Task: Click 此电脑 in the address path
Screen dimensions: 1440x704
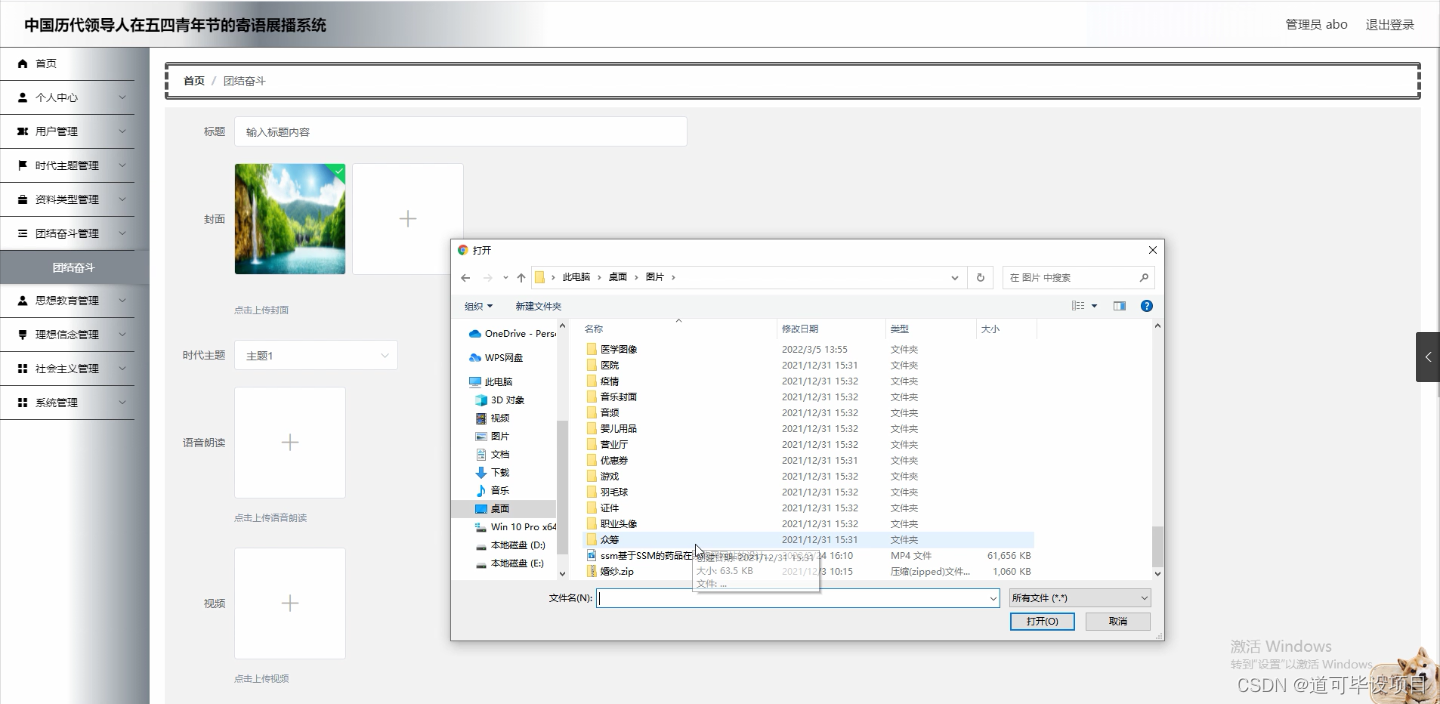Action: click(576, 277)
